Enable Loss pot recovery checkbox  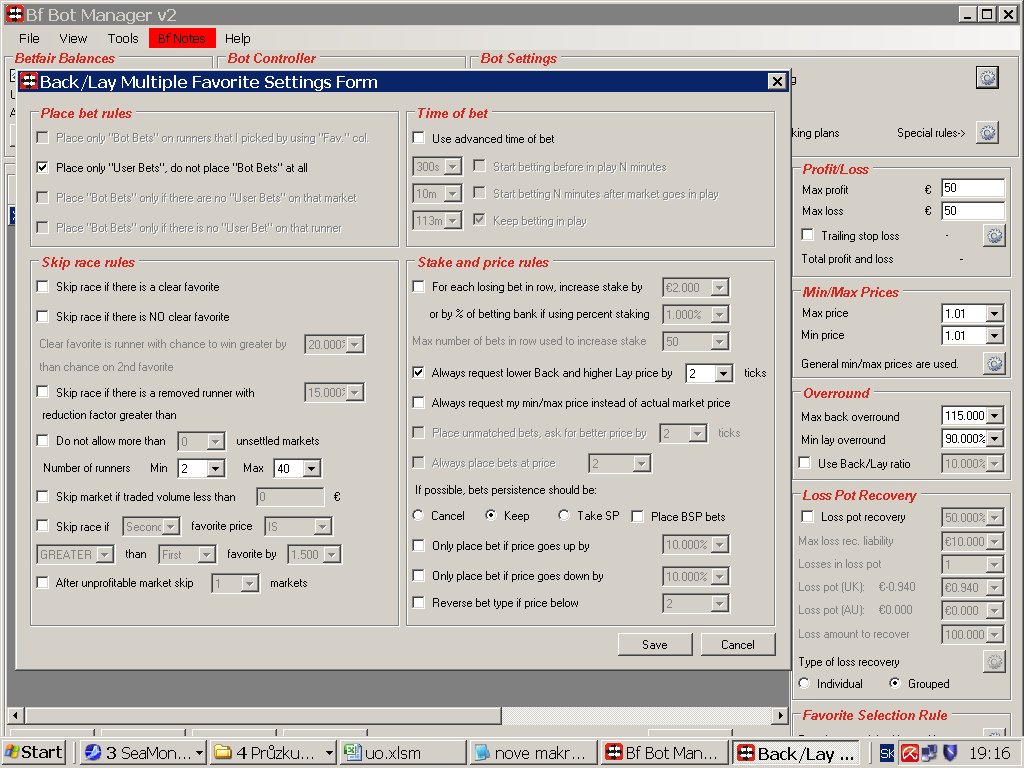[x=808, y=517]
